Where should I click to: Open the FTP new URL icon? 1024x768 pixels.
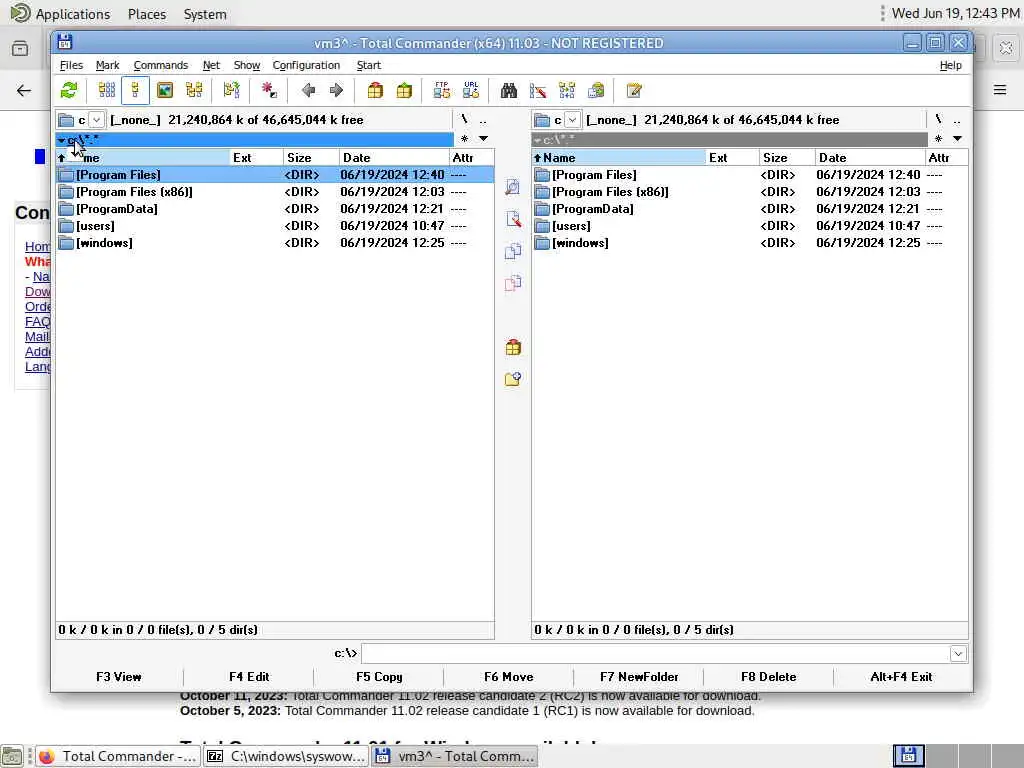pos(471,90)
